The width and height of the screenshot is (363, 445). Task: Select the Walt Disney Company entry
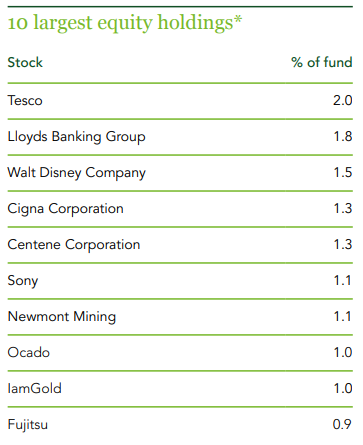click(x=76, y=173)
